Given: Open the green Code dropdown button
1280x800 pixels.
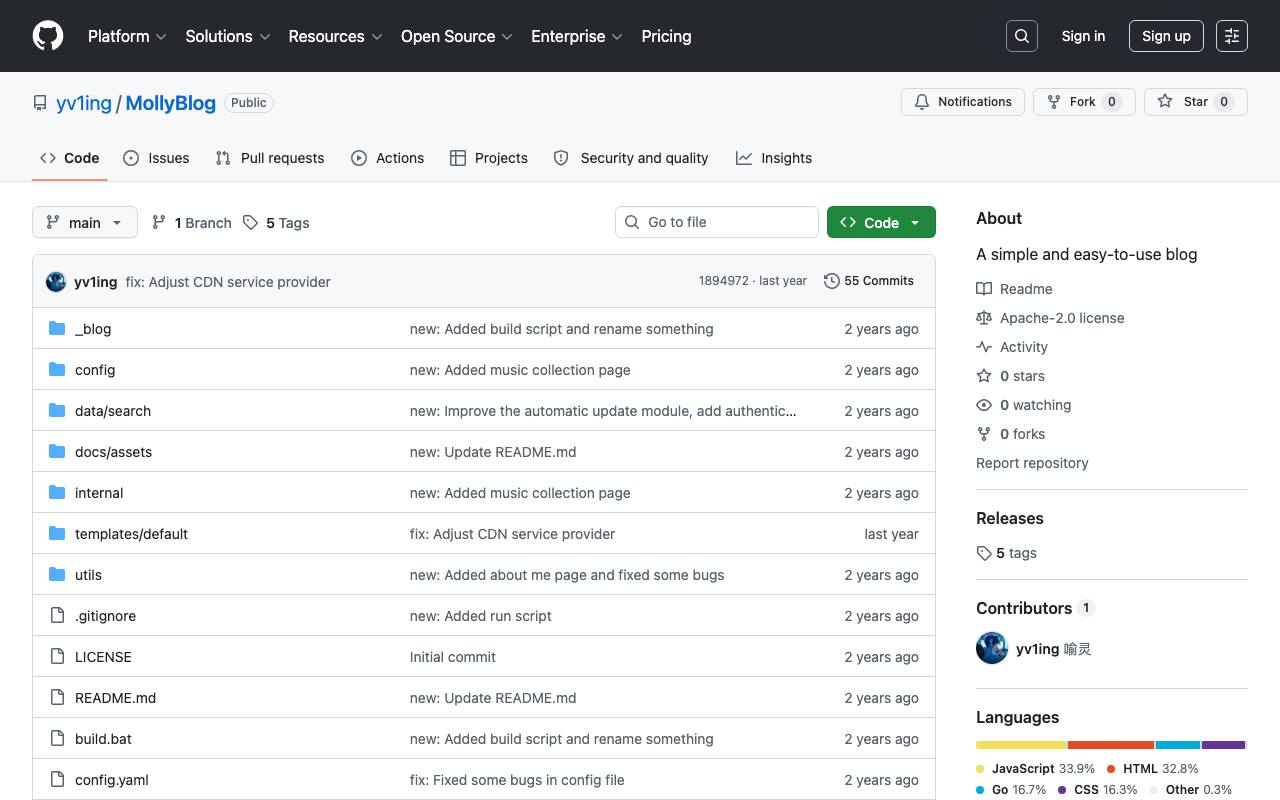Looking at the screenshot, I should (x=881, y=222).
